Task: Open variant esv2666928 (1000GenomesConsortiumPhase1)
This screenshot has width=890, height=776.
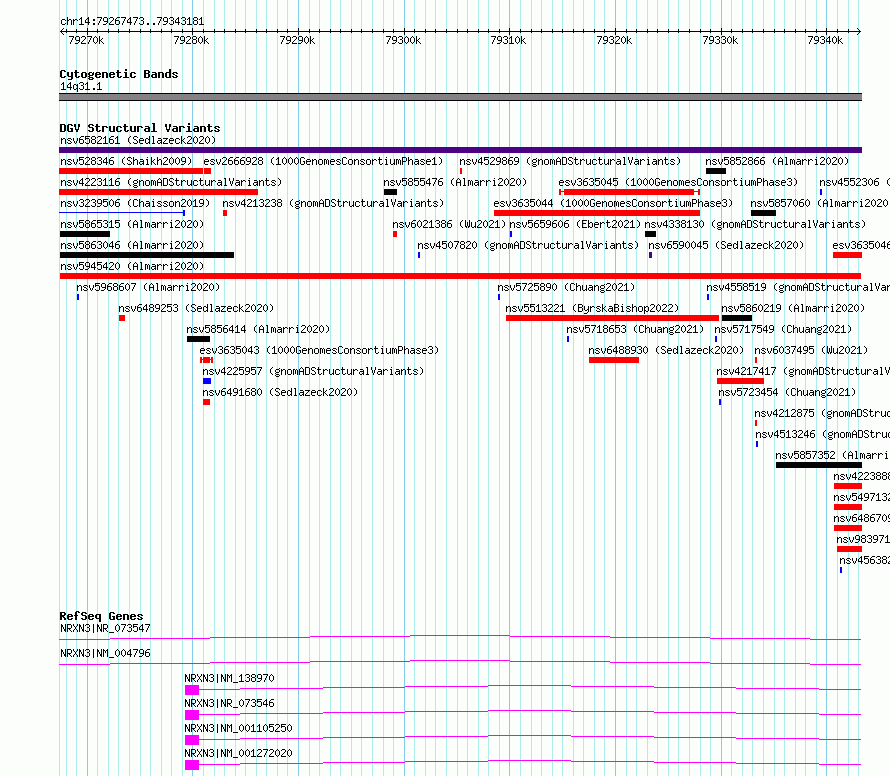Action: [x=323, y=161]
